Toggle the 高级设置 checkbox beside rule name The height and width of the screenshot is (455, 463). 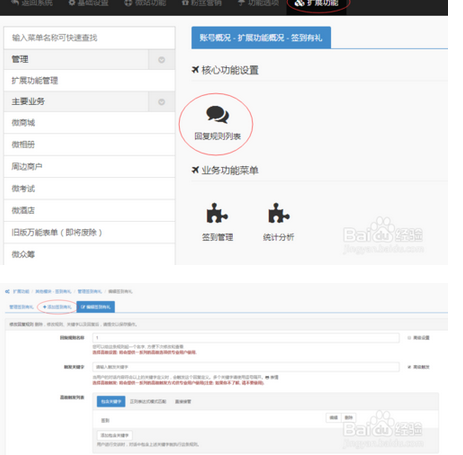click(x=409, y=338)
